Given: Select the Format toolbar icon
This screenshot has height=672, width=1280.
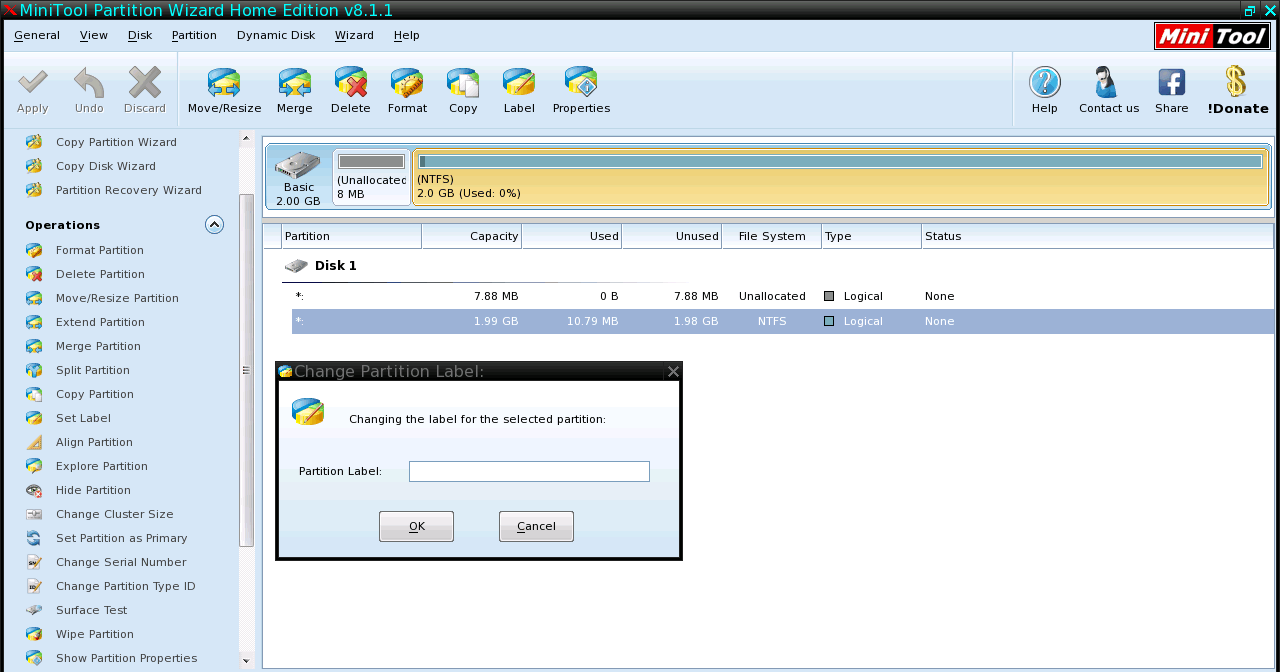Looking at the screenshot, I should [407, 84].
